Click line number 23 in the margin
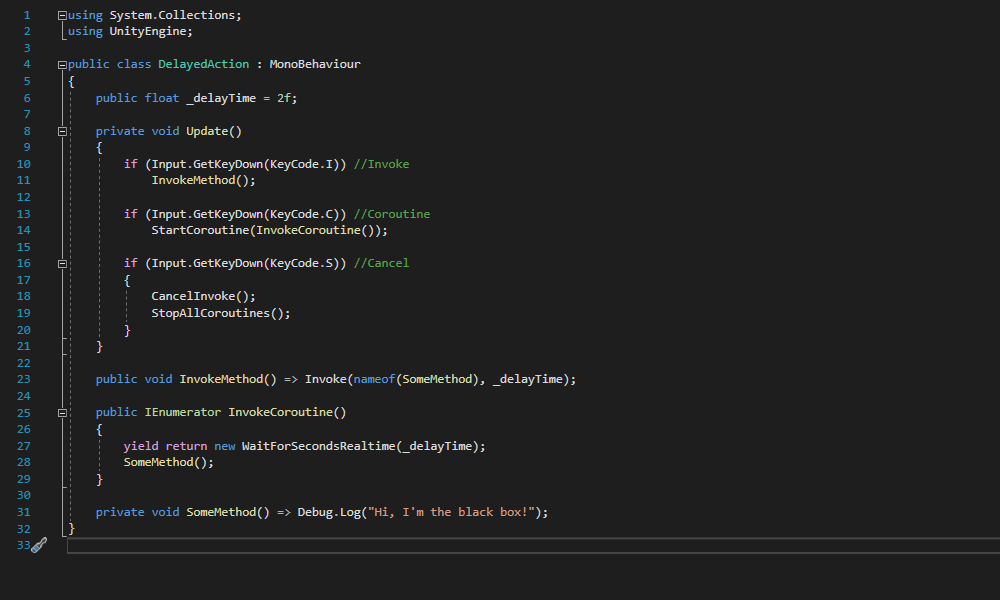The image size is (1000, 600). pos(24,379)
